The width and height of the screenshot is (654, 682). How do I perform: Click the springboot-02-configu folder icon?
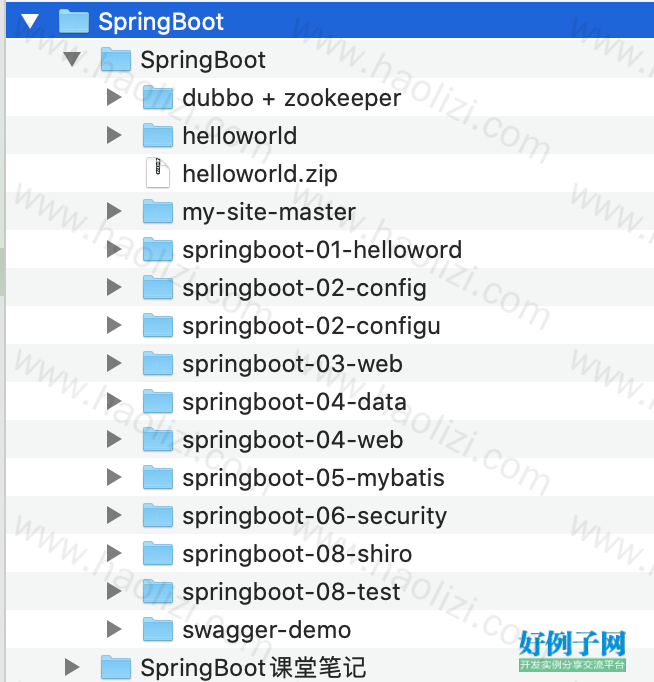tap(158, 325)
